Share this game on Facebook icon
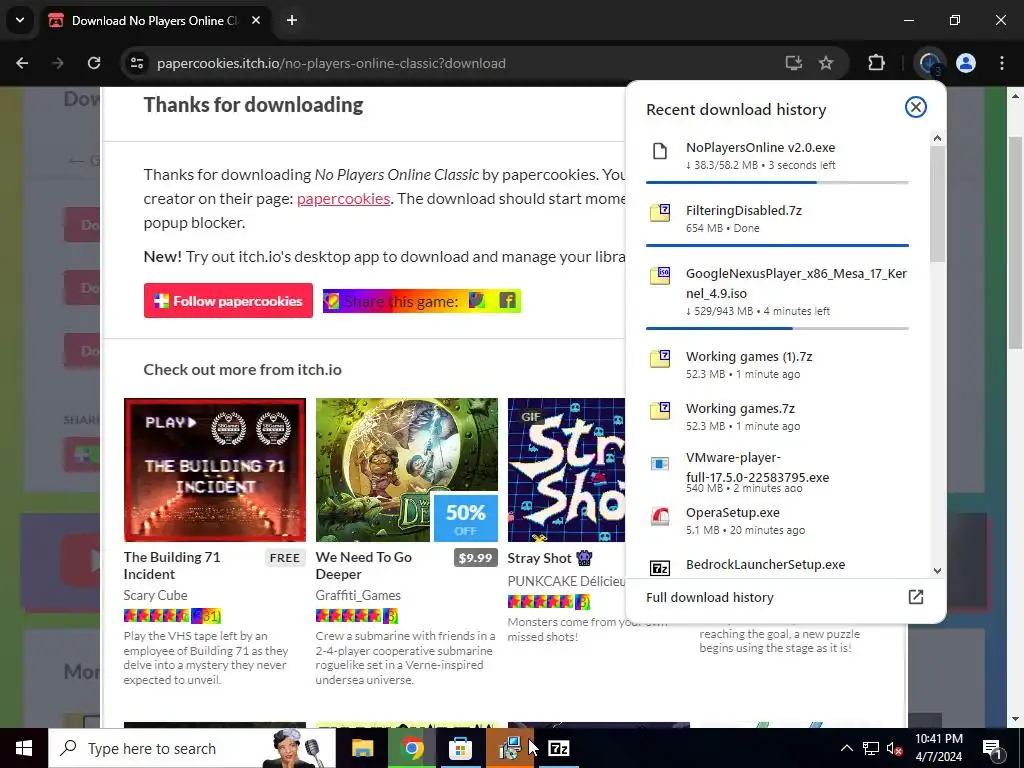This screenshot has width=1024, height=768. 507,300
